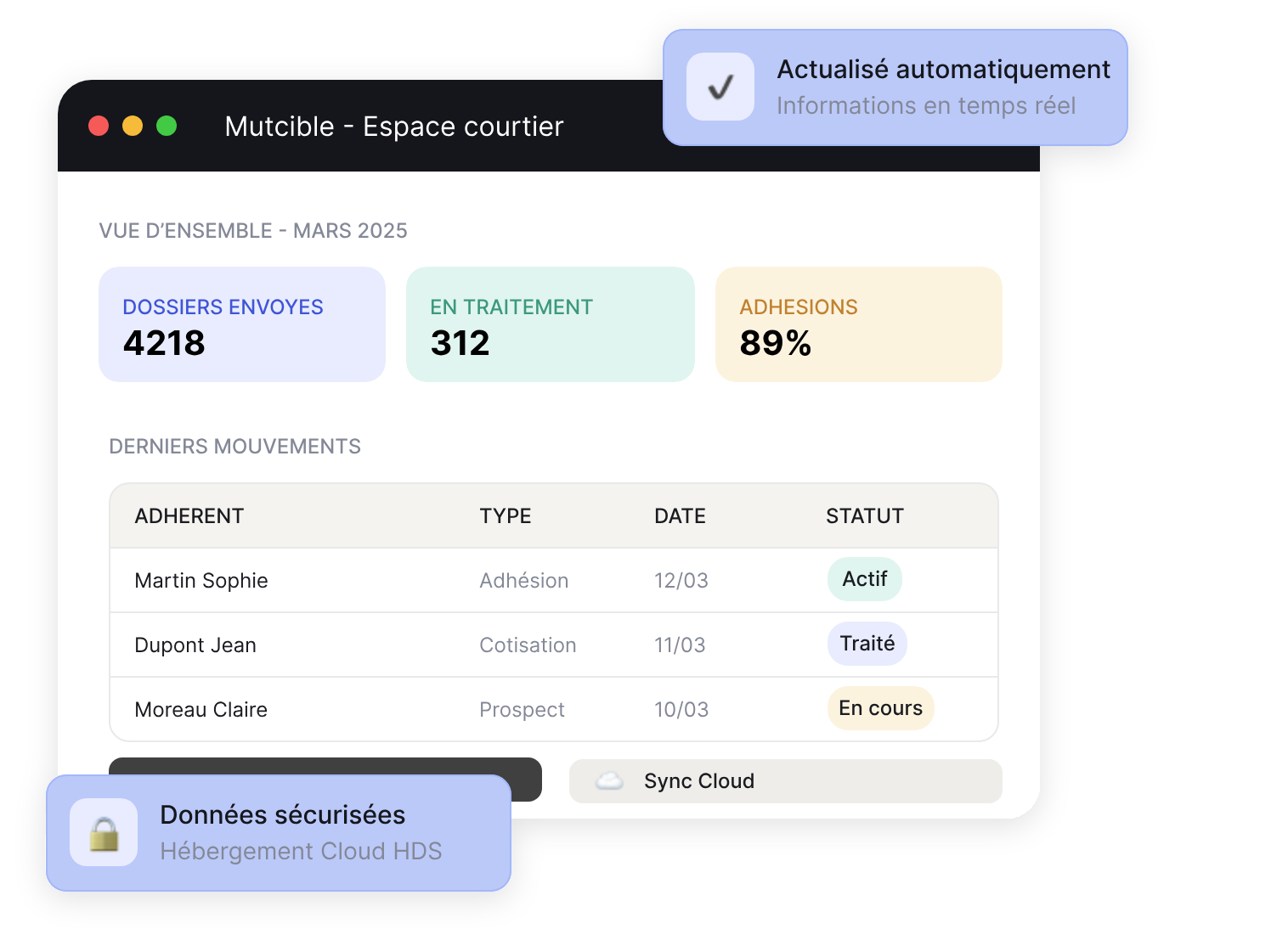
Task: Click the DERNIERS MOUVEMENTS section heading
Action: pyautogui.click(x=235, y=447)
